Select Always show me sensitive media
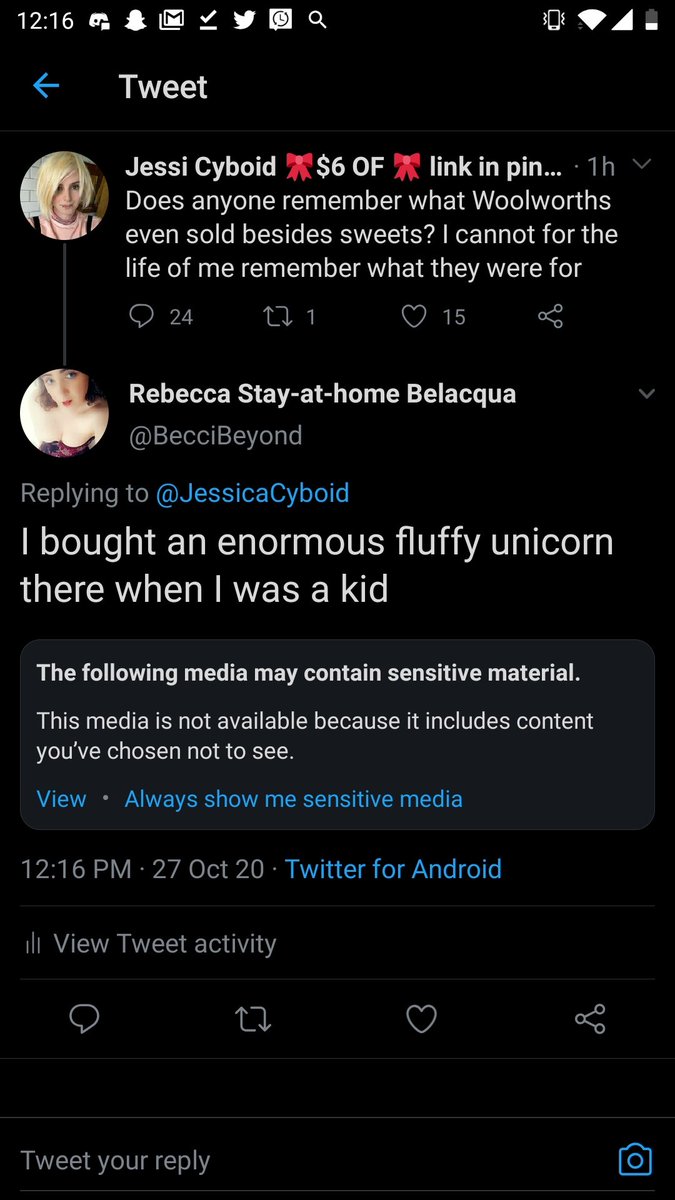The height and width of the screenshot is (1200, 675). (x=293, y=799)
